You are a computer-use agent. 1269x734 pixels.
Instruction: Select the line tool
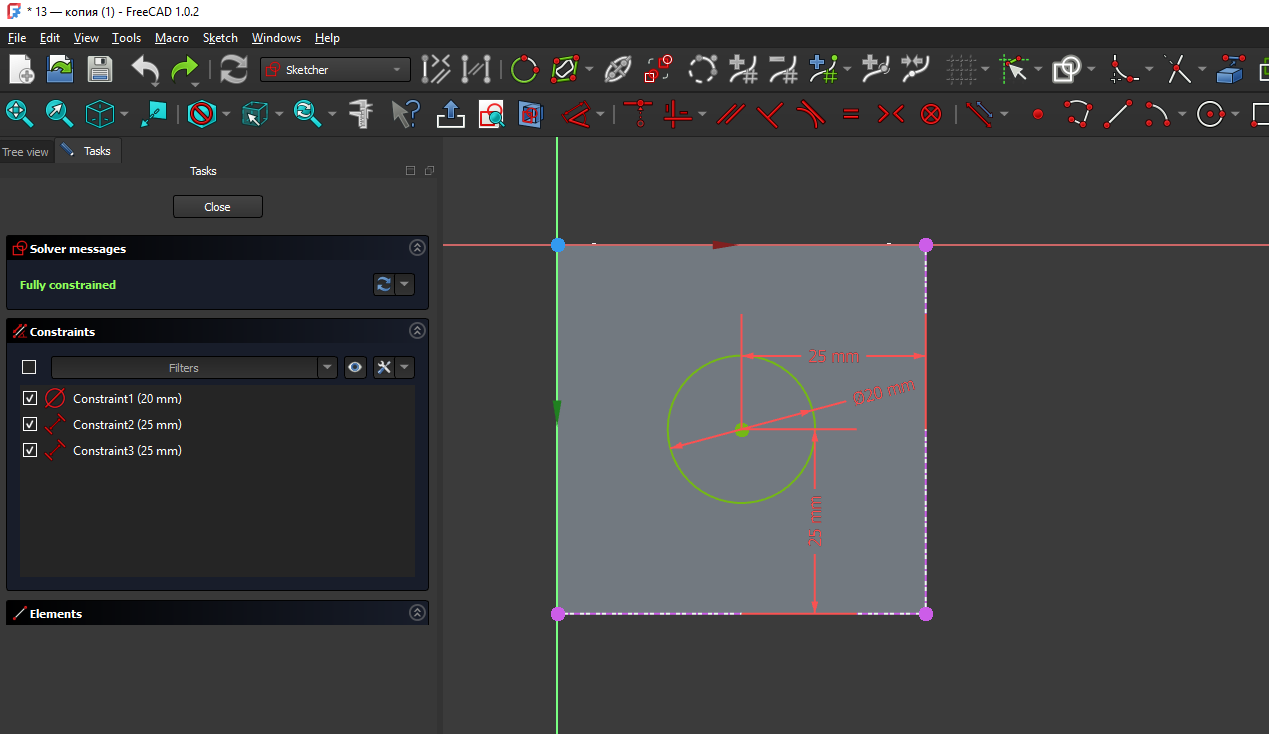[1117, 114]
